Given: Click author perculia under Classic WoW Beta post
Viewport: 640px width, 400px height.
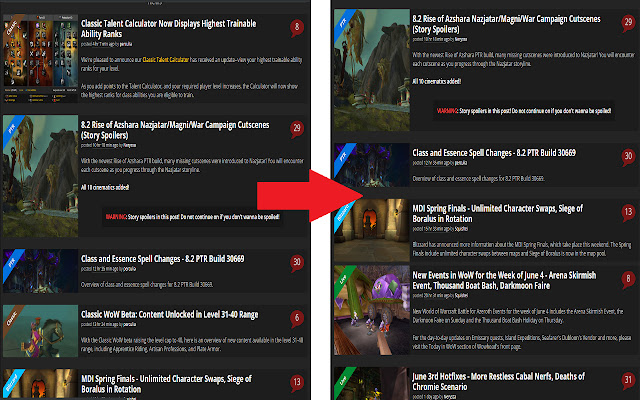Looking at the screenshot, I should coord(129,324).
